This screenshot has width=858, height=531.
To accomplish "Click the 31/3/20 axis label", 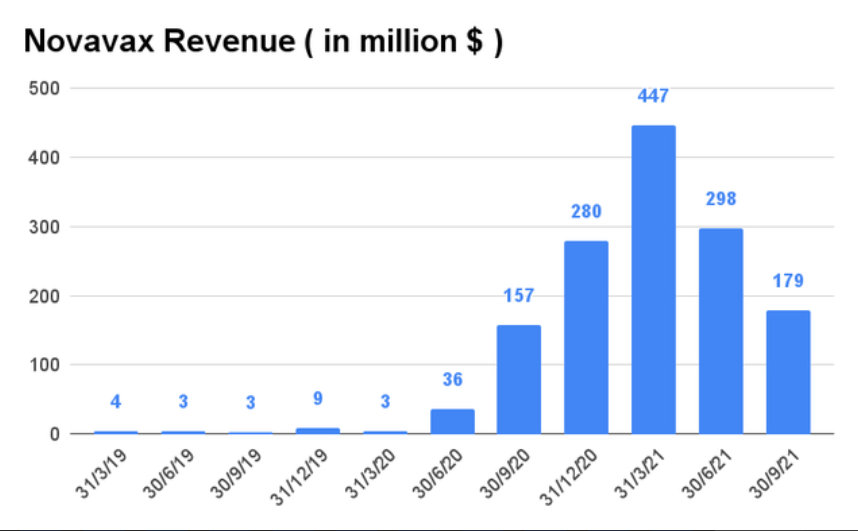I will [370, 474].
